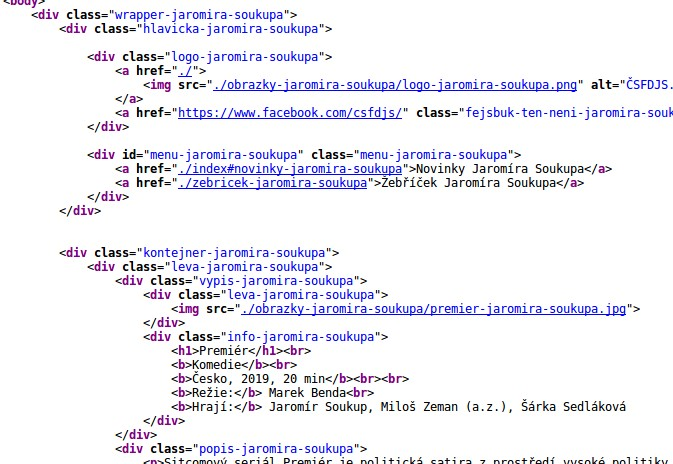The width and height of the screenshot is (673, 464).
Task: Click the cast name "Miloš Zeman (a.z.)"
Action: point(445,407)
